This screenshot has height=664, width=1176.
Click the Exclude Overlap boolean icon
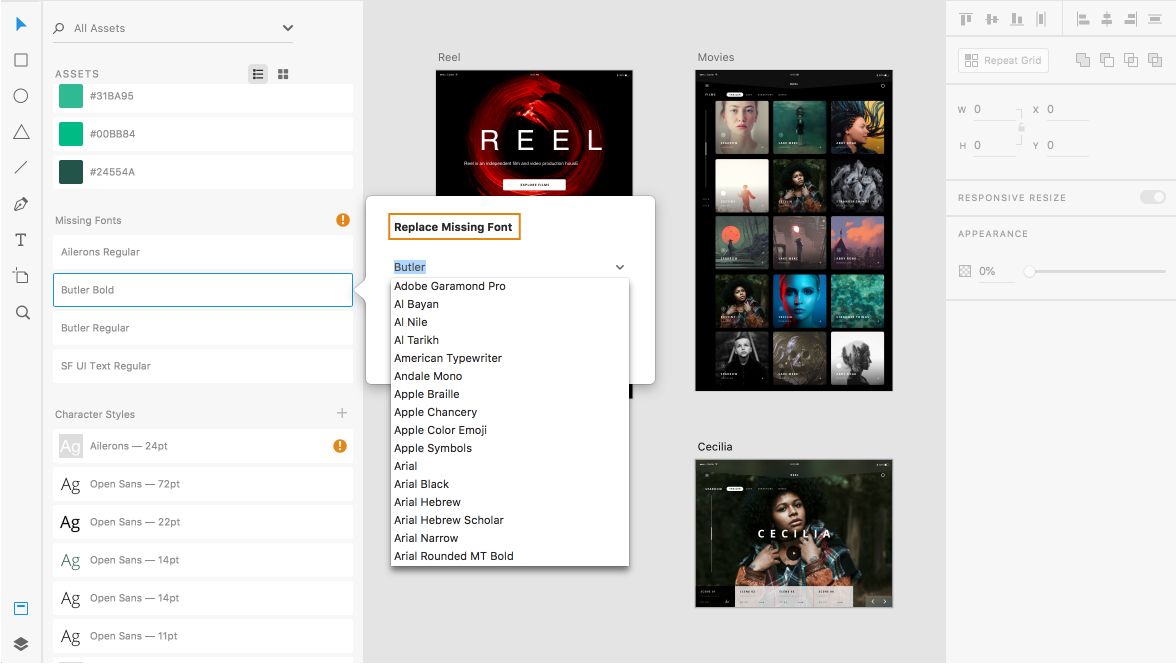pos(1155,60)
